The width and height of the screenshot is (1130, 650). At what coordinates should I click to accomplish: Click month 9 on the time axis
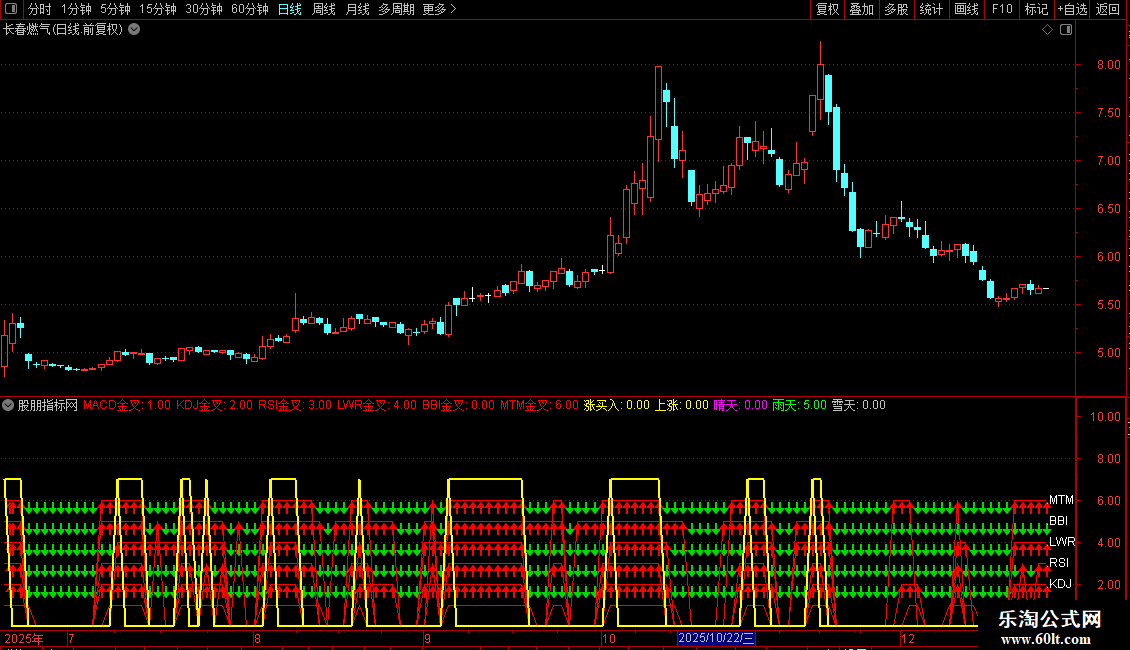[x=427, y=638]
